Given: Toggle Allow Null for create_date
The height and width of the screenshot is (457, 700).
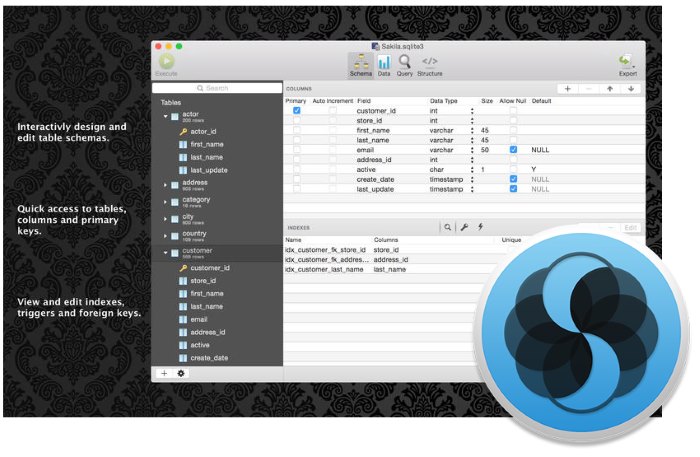Looking at the screenshot, I should pos(513,179).
